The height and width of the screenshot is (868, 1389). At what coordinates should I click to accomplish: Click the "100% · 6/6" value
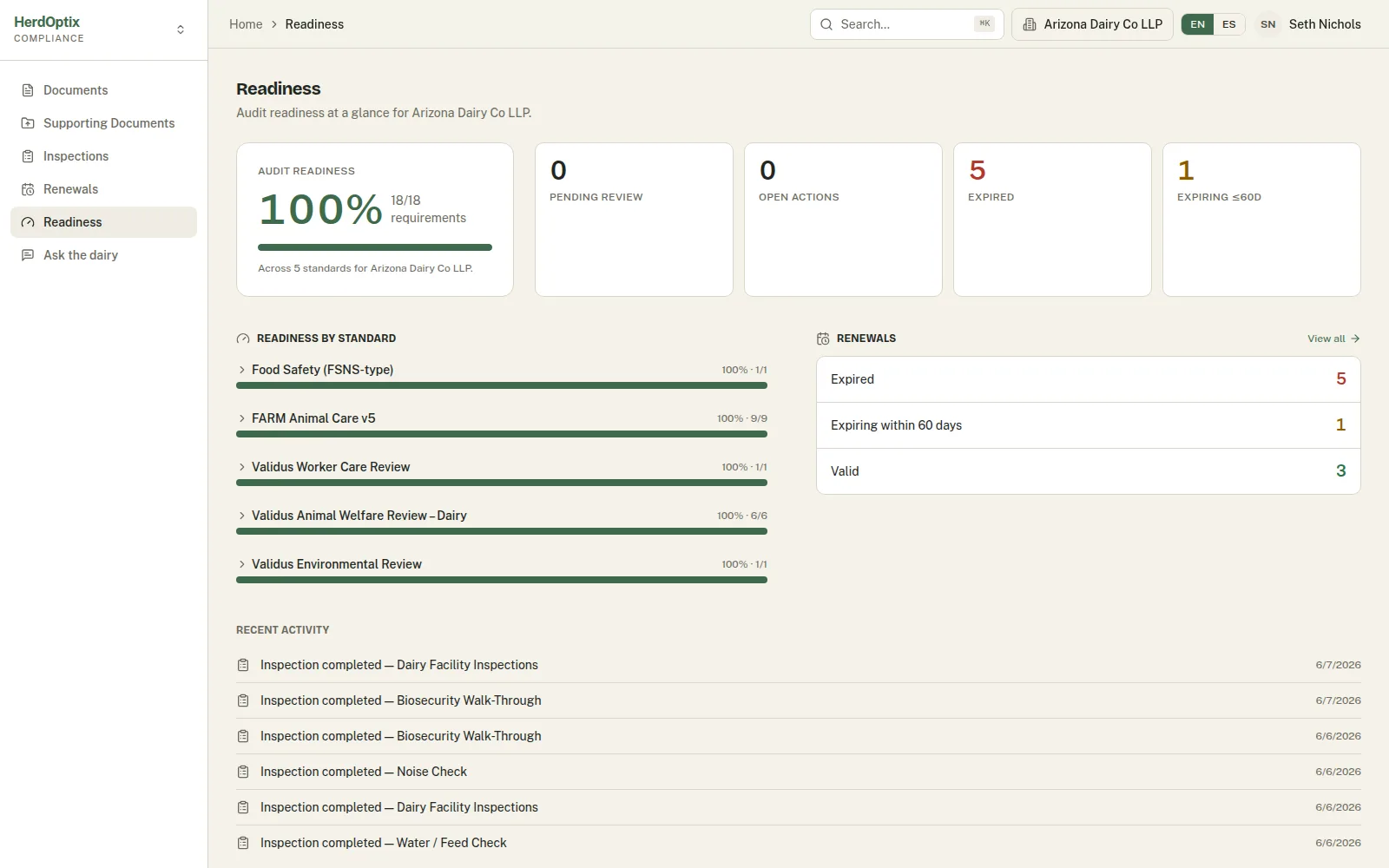click(742, 516)
